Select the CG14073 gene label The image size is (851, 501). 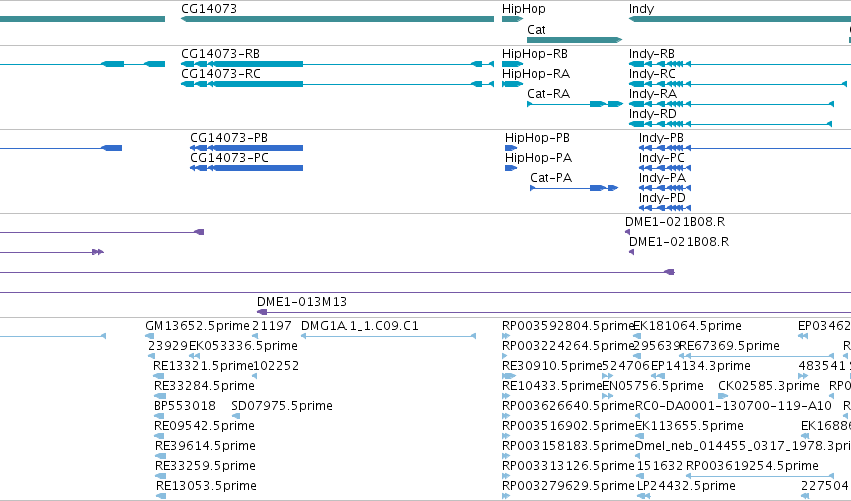[209, 9]
